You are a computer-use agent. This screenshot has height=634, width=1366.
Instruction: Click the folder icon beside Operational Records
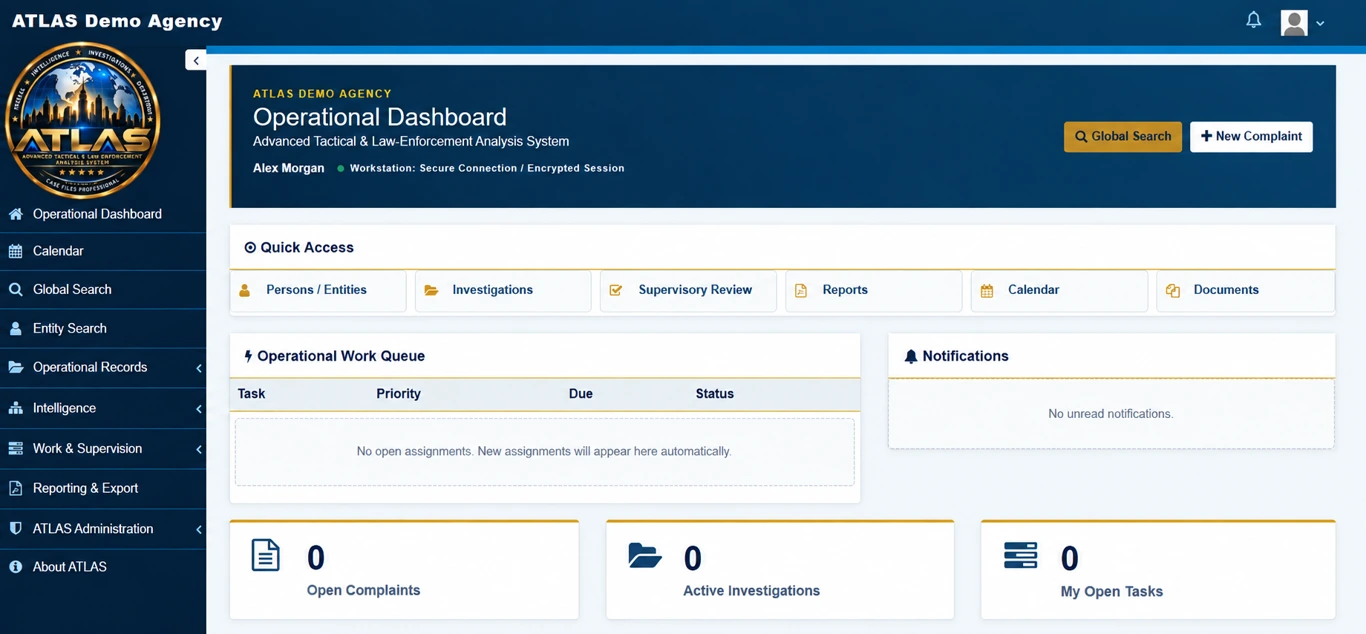pos(15,367)
